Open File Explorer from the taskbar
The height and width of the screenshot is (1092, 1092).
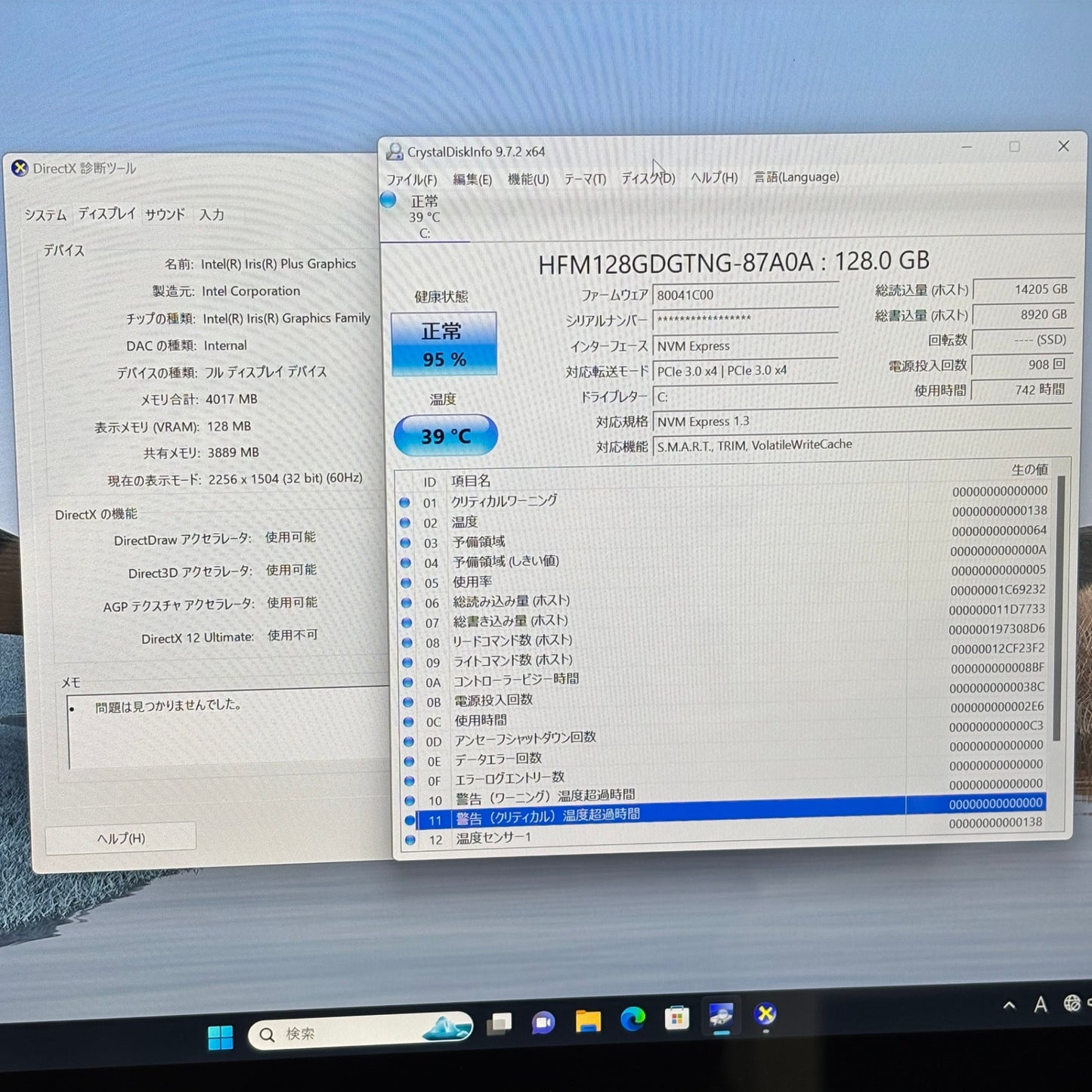tap(587, 1022)
